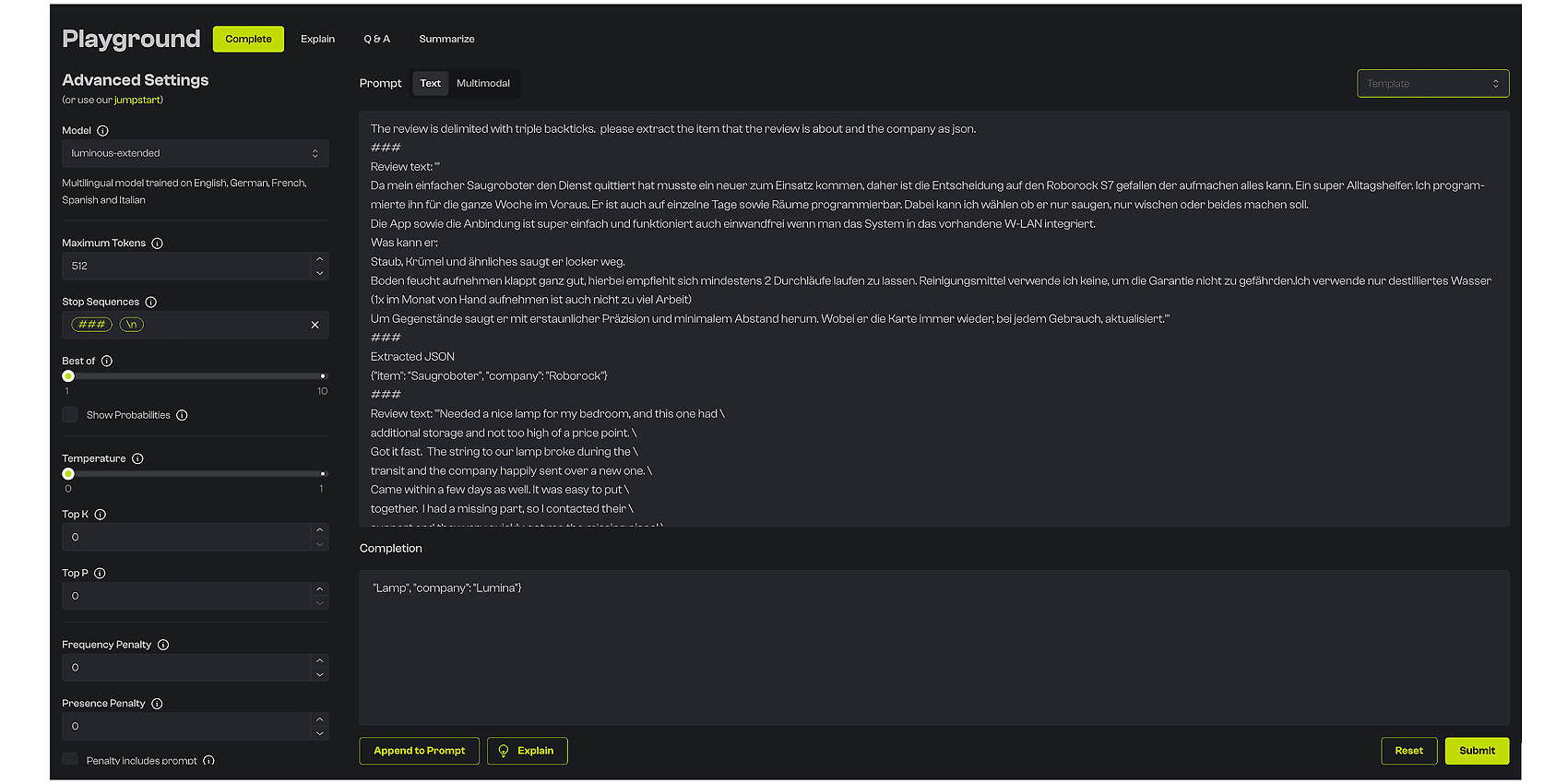
Task: Click the Stop Sequences info icon
Action: (x=151, y=303)
